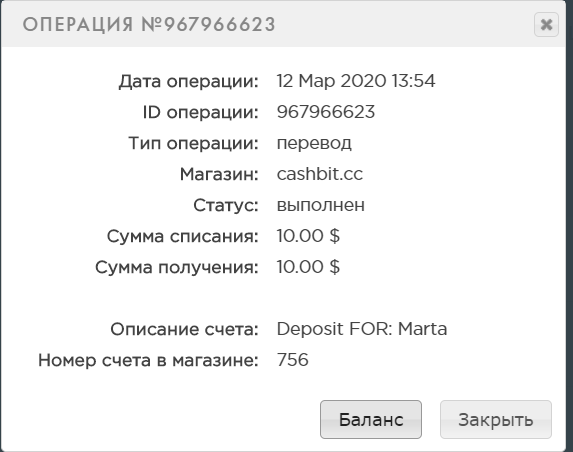Click the Магазин label
This screenshot has width=573, height=452.
tap(219, 174)
